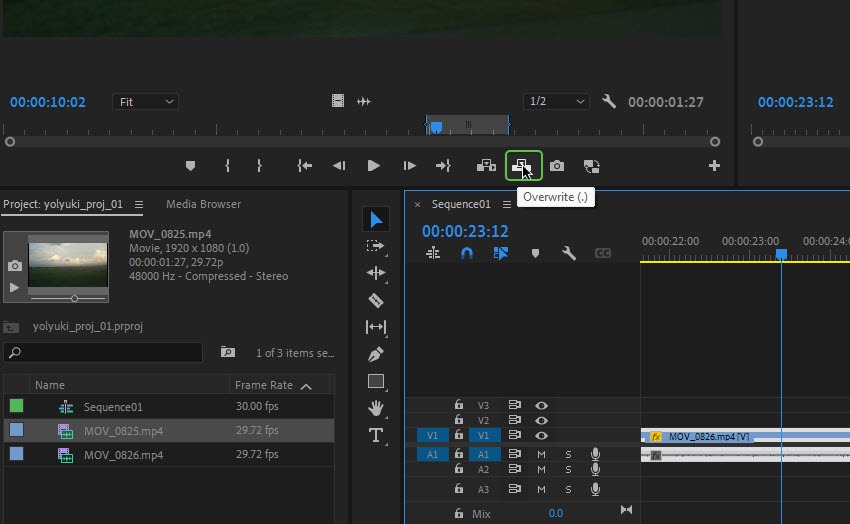Switch to the Media Browser tab
850x524 pixels.
[203, 204]
